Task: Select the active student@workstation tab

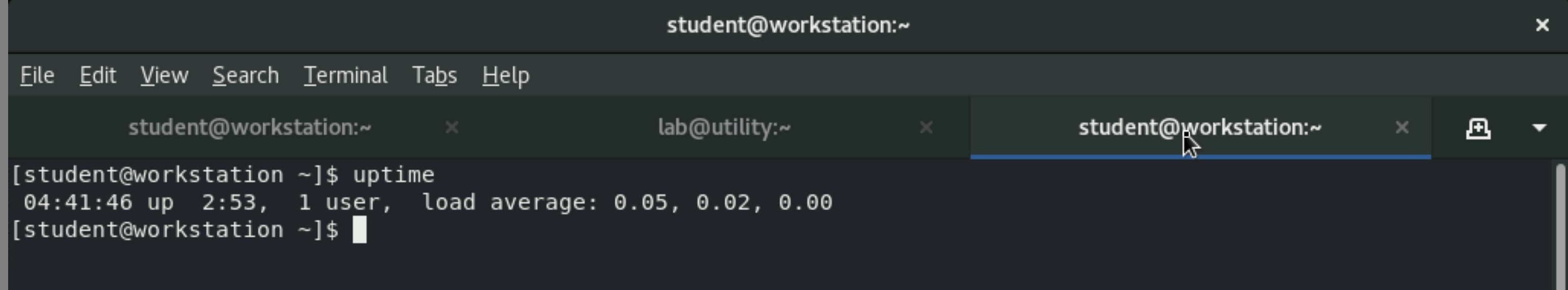Action: coord(1199,127)
